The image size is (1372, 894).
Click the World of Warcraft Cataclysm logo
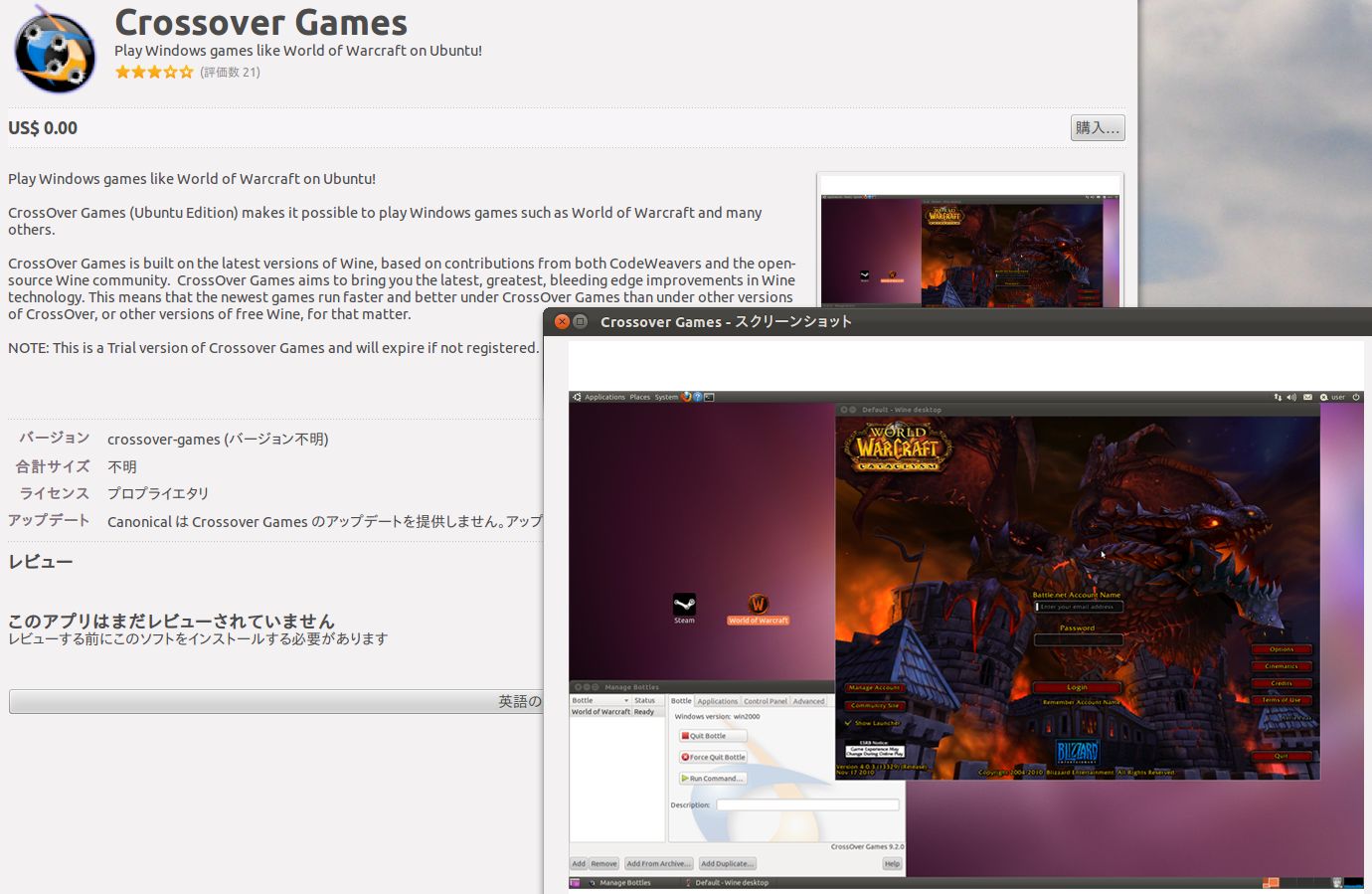(898, 447)
